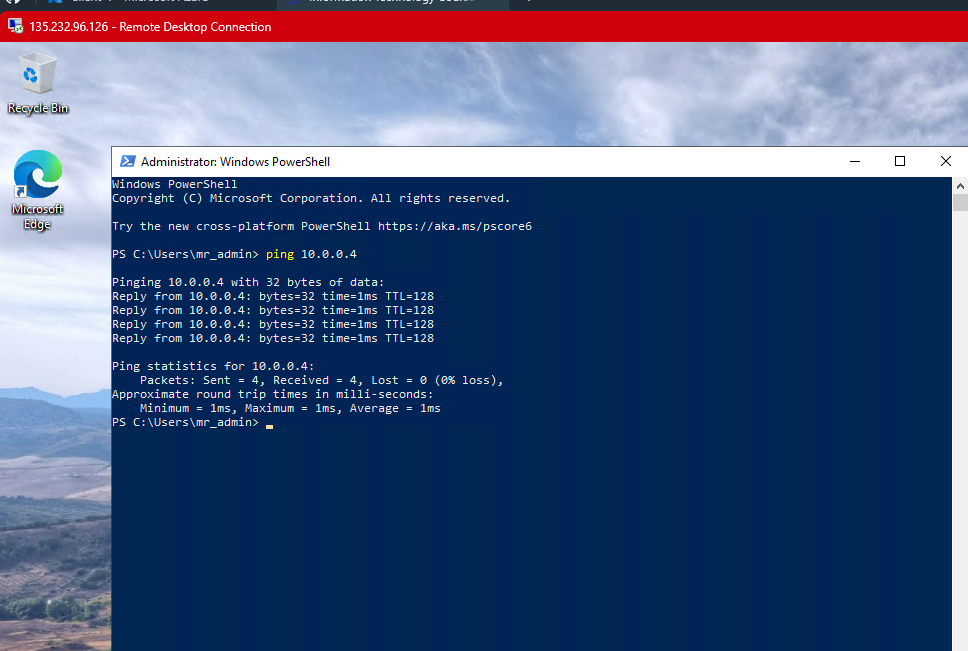Viewport: 968px width, 651px height.
Task: Click the https://aka.ms/pscore6 URL text
Action: (455, 226)
